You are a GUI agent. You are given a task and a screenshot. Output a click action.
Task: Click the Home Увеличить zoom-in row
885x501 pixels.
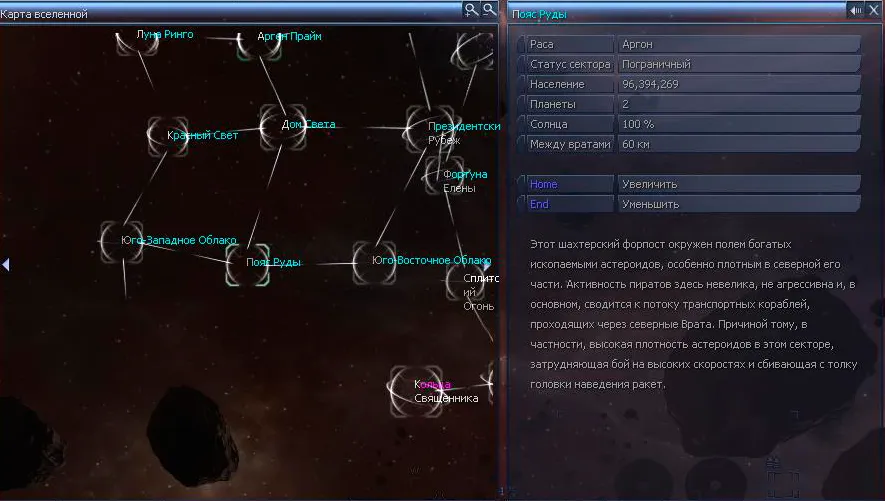click(690, 184)
